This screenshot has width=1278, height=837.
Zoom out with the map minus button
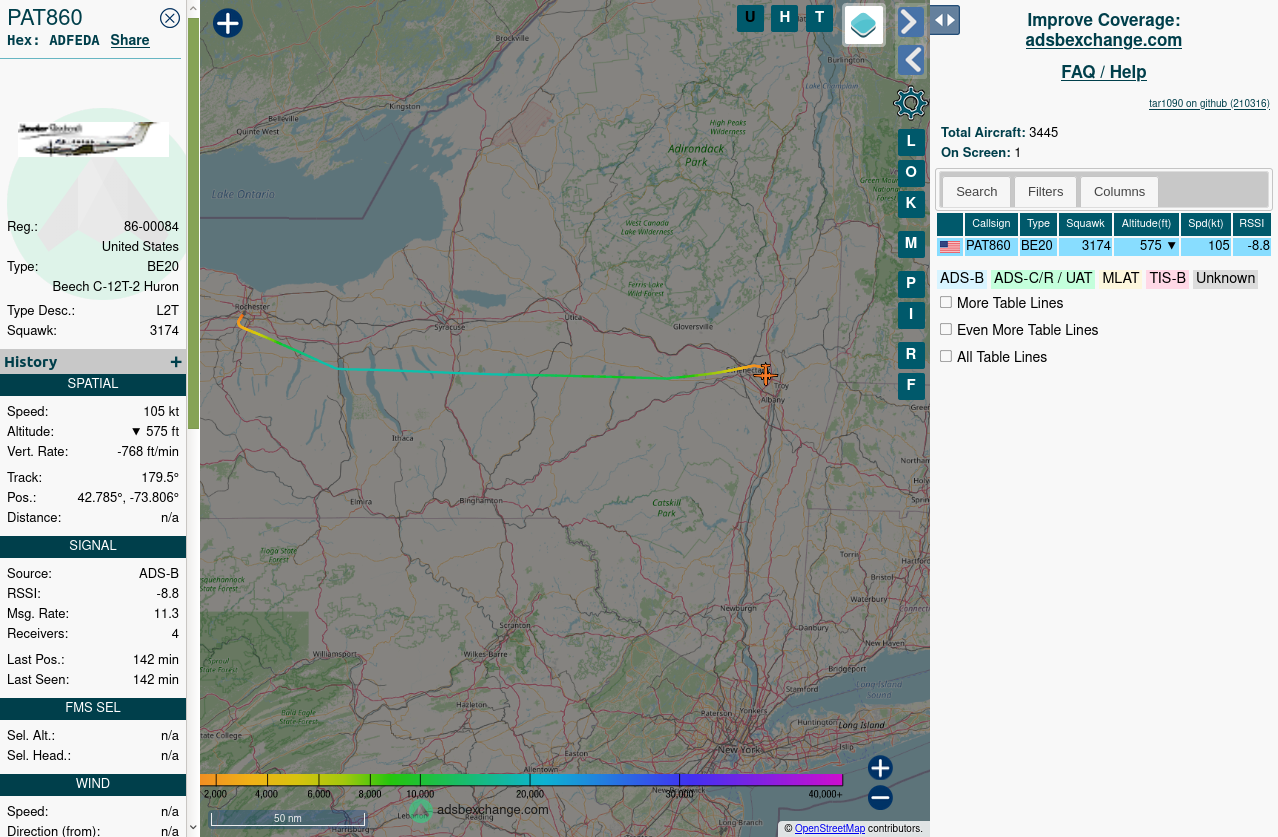(x=880, y=798)
